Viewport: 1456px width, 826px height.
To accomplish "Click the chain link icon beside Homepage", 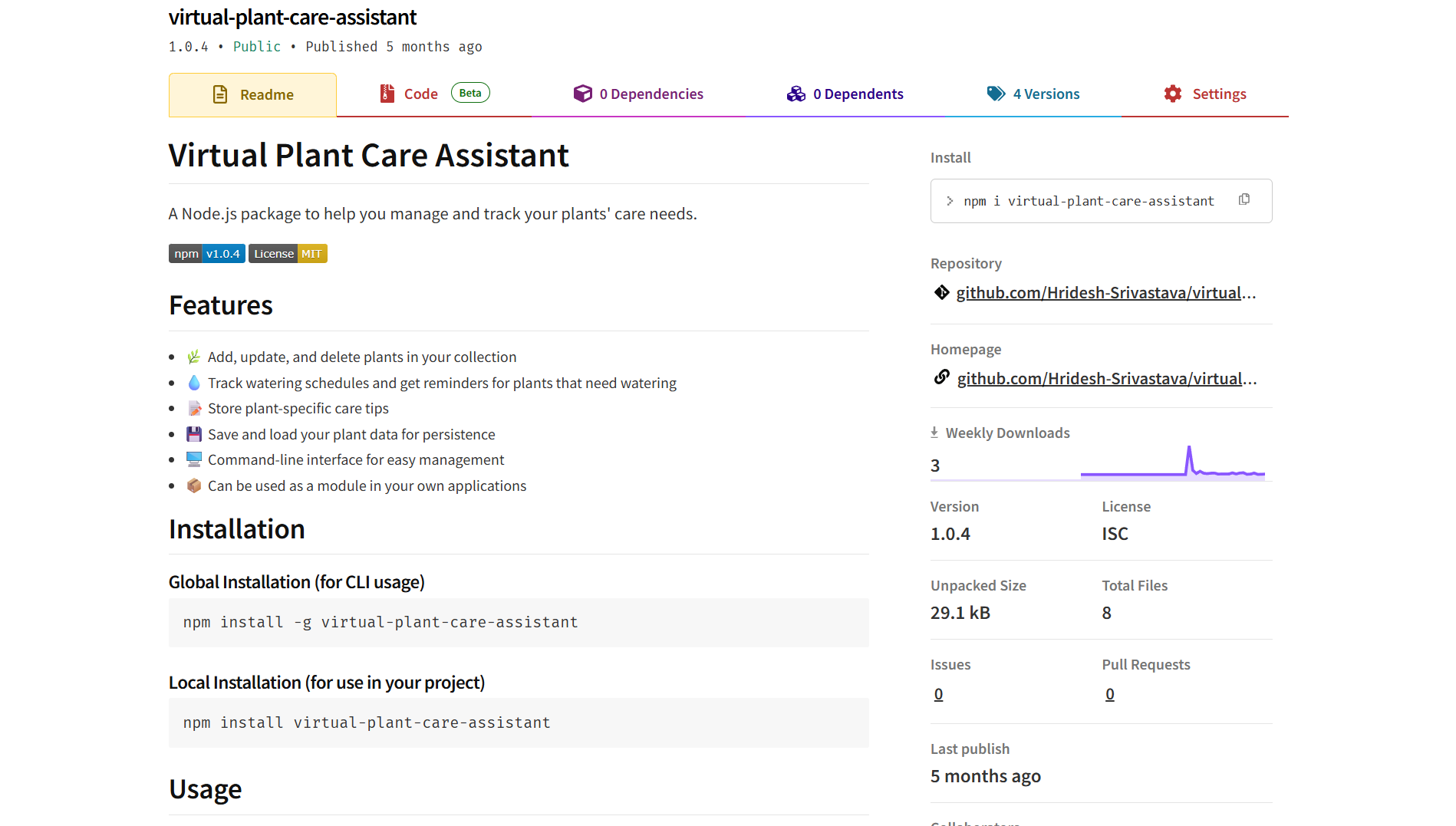I will pyautogui.click(x=941, y=377).
